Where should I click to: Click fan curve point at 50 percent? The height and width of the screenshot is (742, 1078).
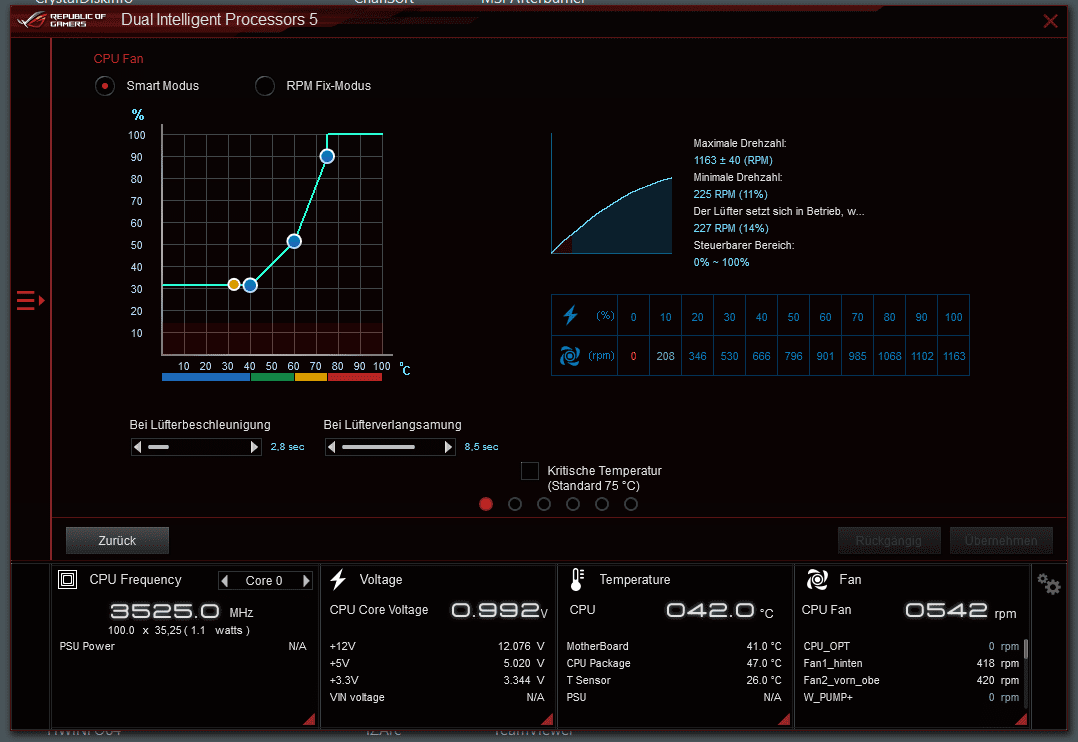pos(294,241)
